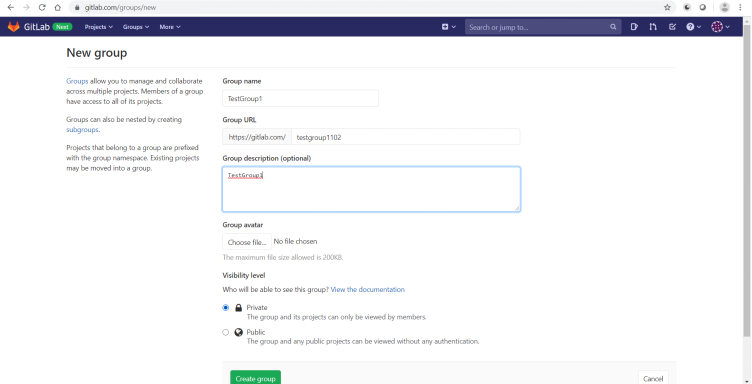Click the search magnifier icon

(613, 27)
